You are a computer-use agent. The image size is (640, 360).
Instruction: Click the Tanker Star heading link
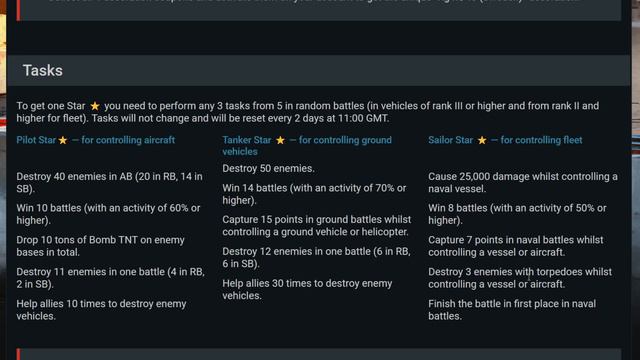point(307,146)
